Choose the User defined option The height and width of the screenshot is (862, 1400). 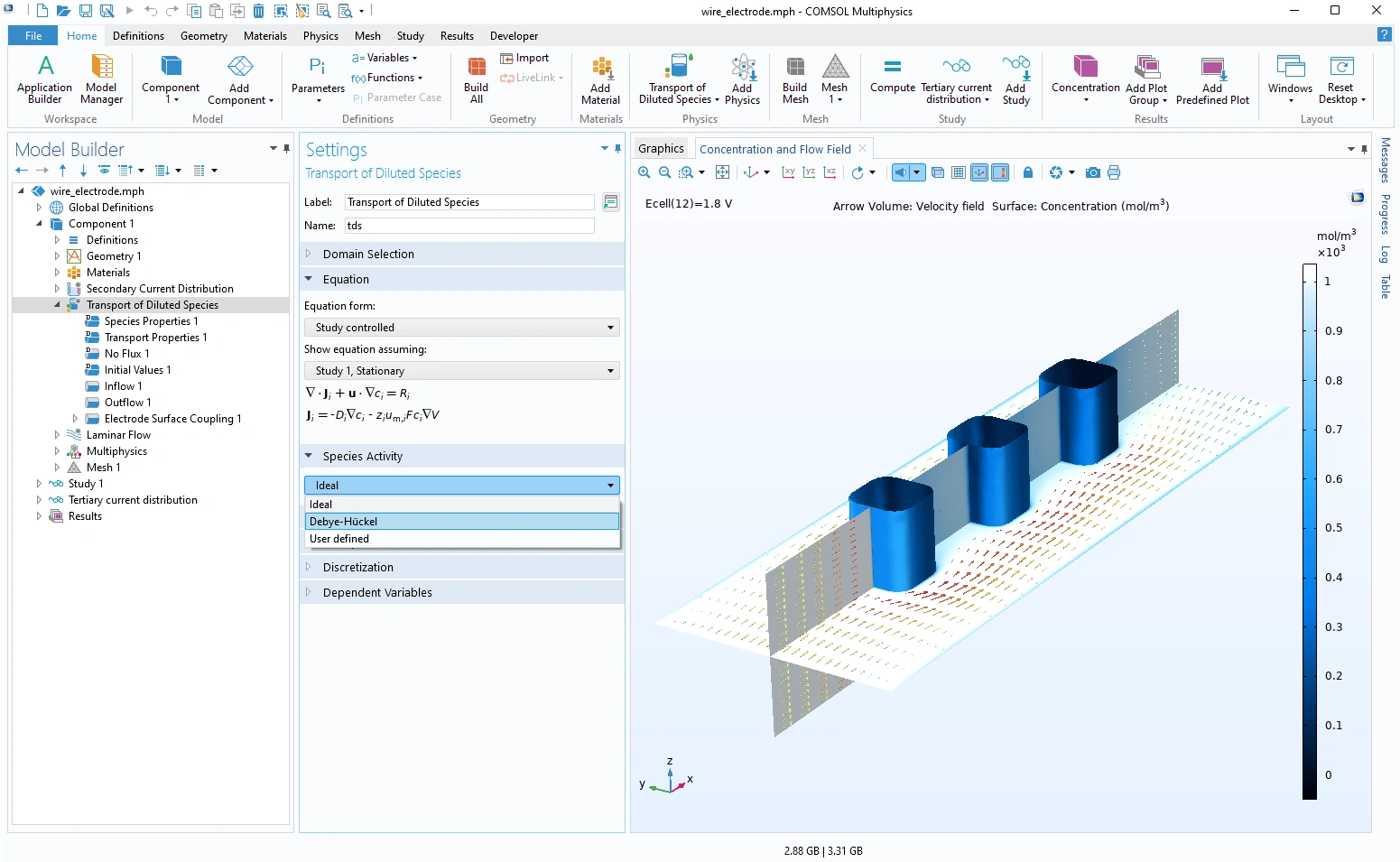click(x=461, y=539)
